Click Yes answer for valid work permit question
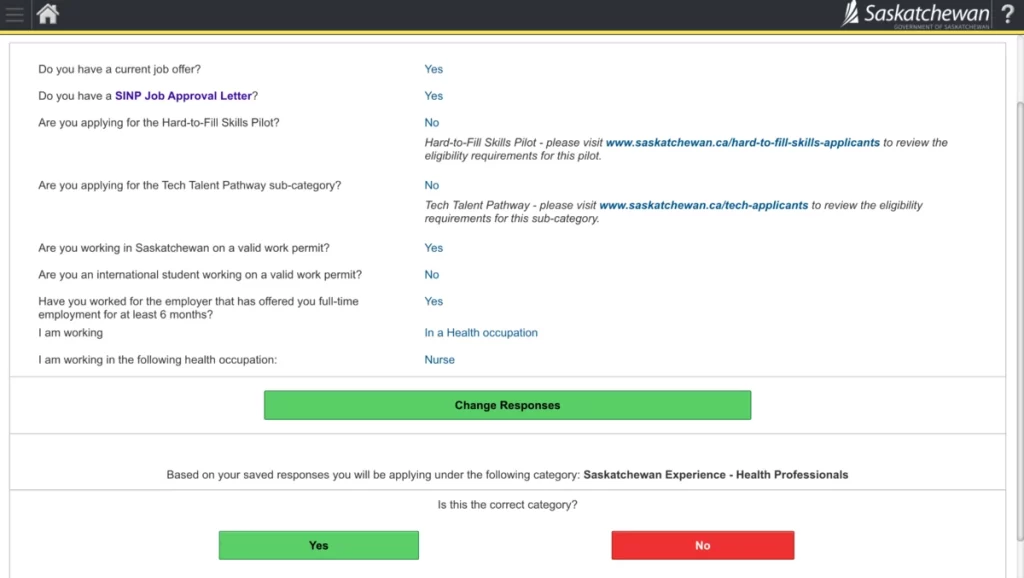This screenshot has width=1024, height=578. (x=433, y=248)
